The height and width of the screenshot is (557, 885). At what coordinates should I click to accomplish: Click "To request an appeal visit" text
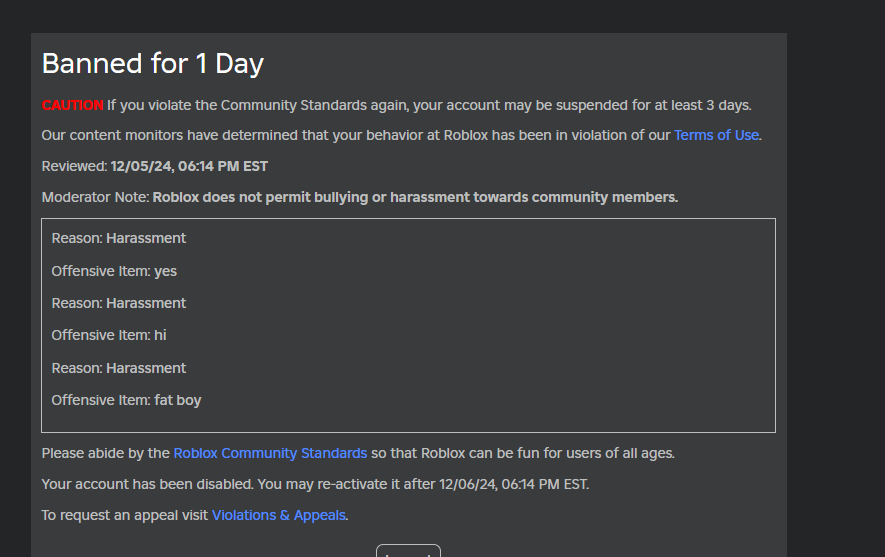[125, 515]
